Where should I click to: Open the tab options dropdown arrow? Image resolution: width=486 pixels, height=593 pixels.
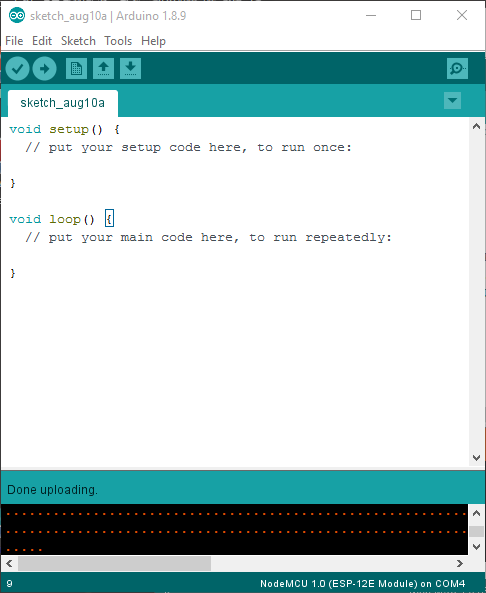tap(452, 101)
